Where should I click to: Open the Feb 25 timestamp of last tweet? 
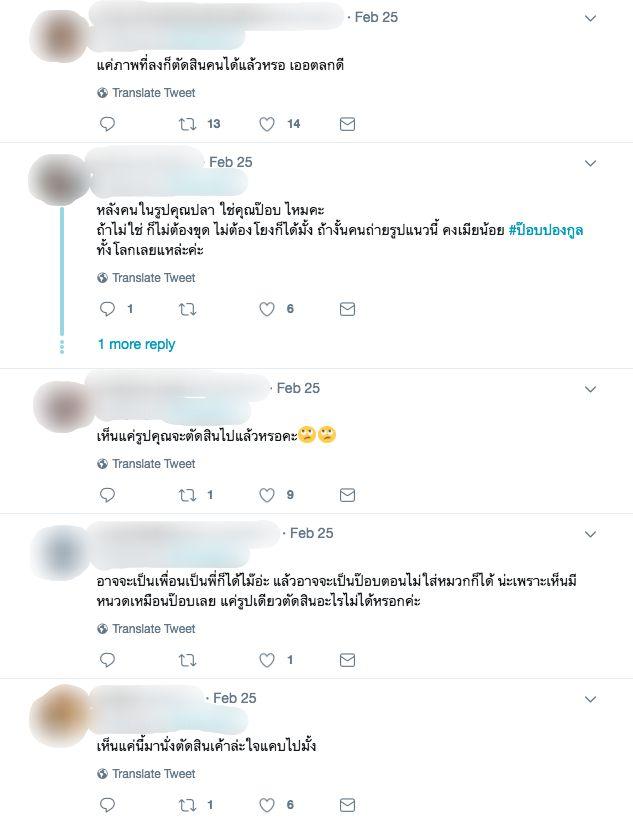tap(234, 698)
